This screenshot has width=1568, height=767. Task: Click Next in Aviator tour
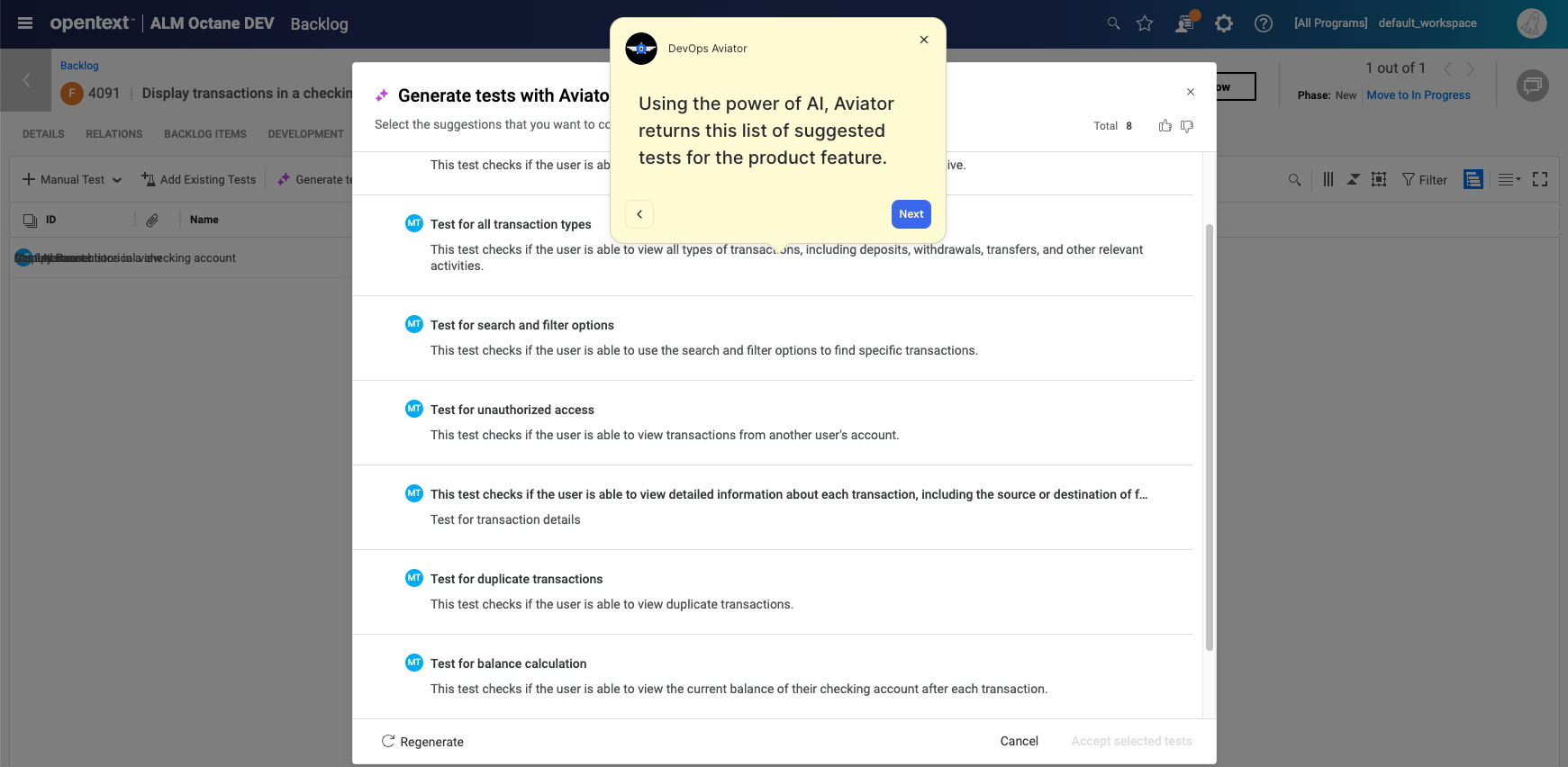[911, 214]
